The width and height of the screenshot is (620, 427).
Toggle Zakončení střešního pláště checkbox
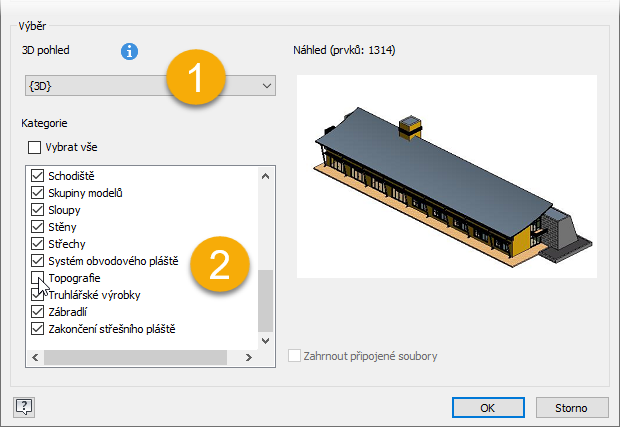click(x=38, y=329)
